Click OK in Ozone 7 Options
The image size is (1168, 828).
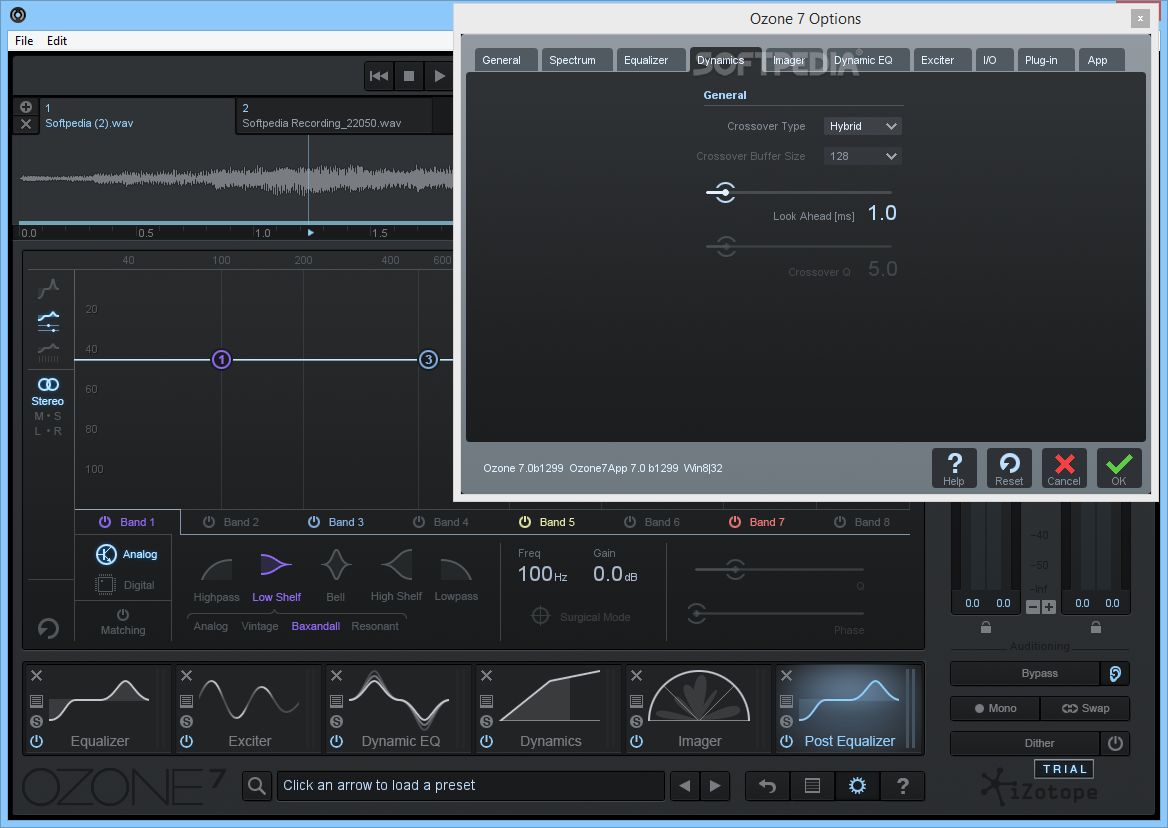click(x=1119, y=468)
